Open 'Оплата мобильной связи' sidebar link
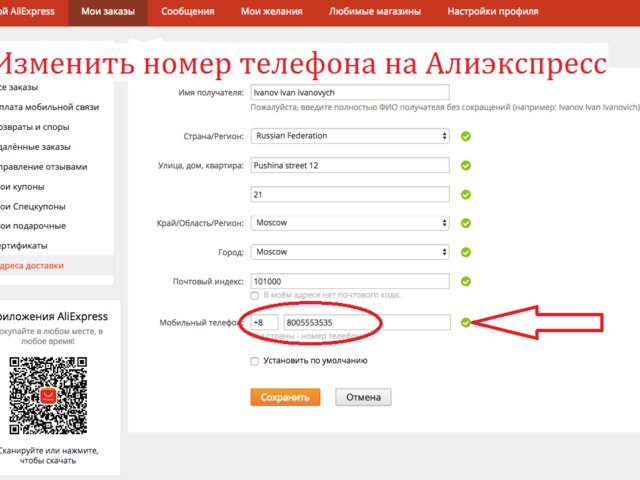The width and height of the screenshot is (640, 480). pyautogui.click(x=49, y=107)
